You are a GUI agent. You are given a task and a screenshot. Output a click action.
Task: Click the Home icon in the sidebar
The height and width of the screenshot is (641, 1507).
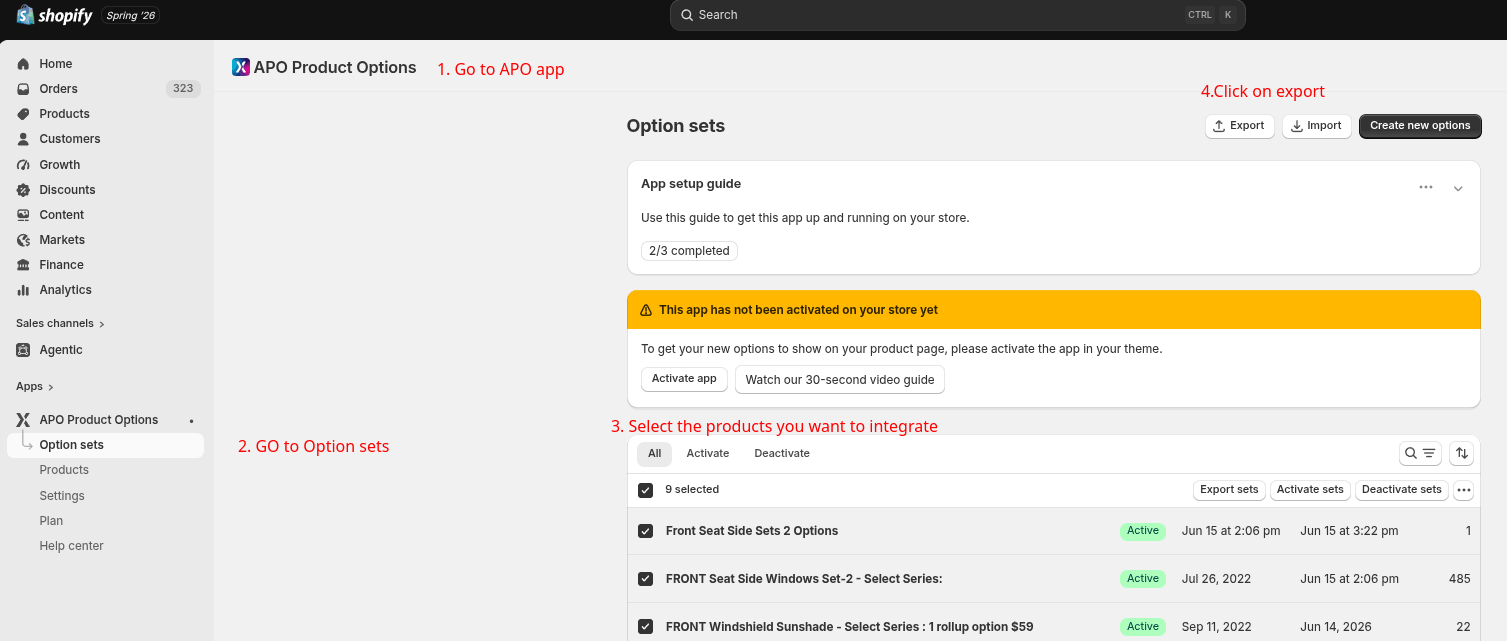[x=23, y=64]
